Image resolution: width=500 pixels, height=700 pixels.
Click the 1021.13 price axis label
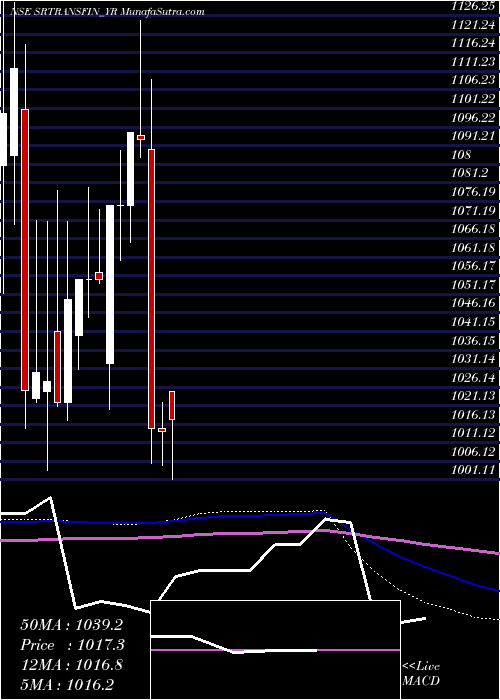pyautogui.click(x=474, y=396)
